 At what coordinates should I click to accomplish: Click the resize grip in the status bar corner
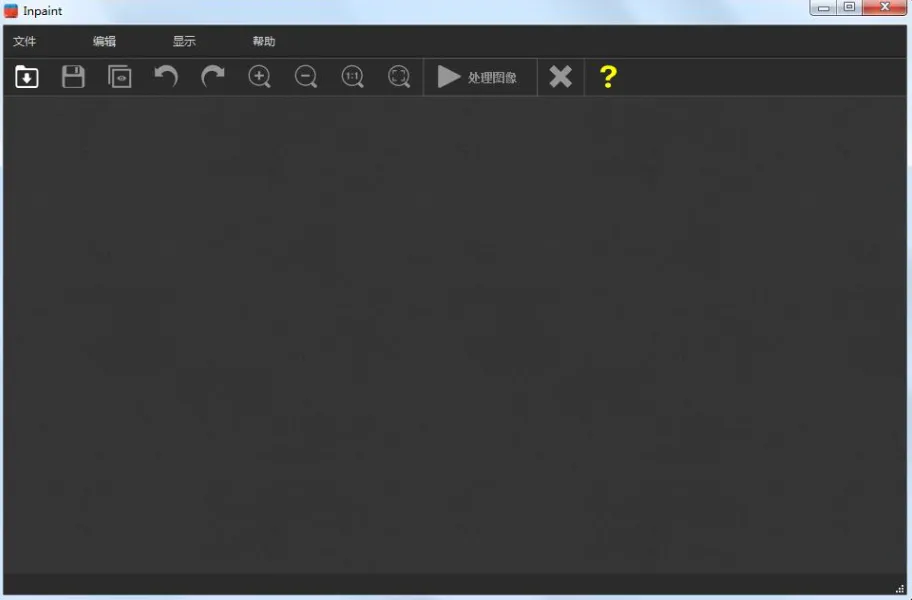[x=900, y=588]
